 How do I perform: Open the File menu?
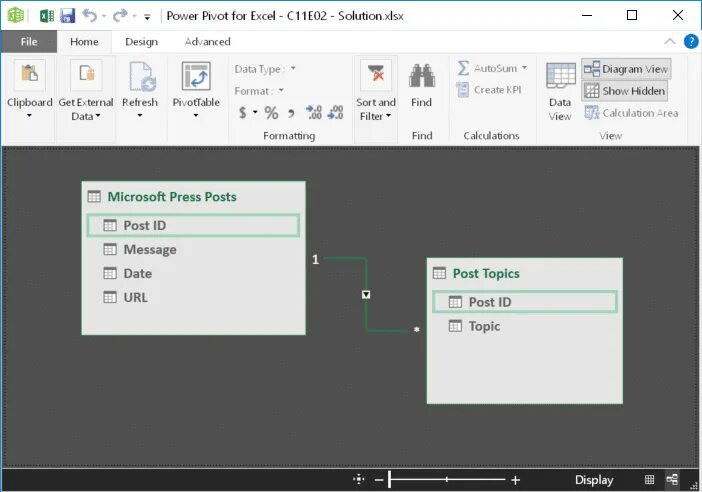[29, 42]
